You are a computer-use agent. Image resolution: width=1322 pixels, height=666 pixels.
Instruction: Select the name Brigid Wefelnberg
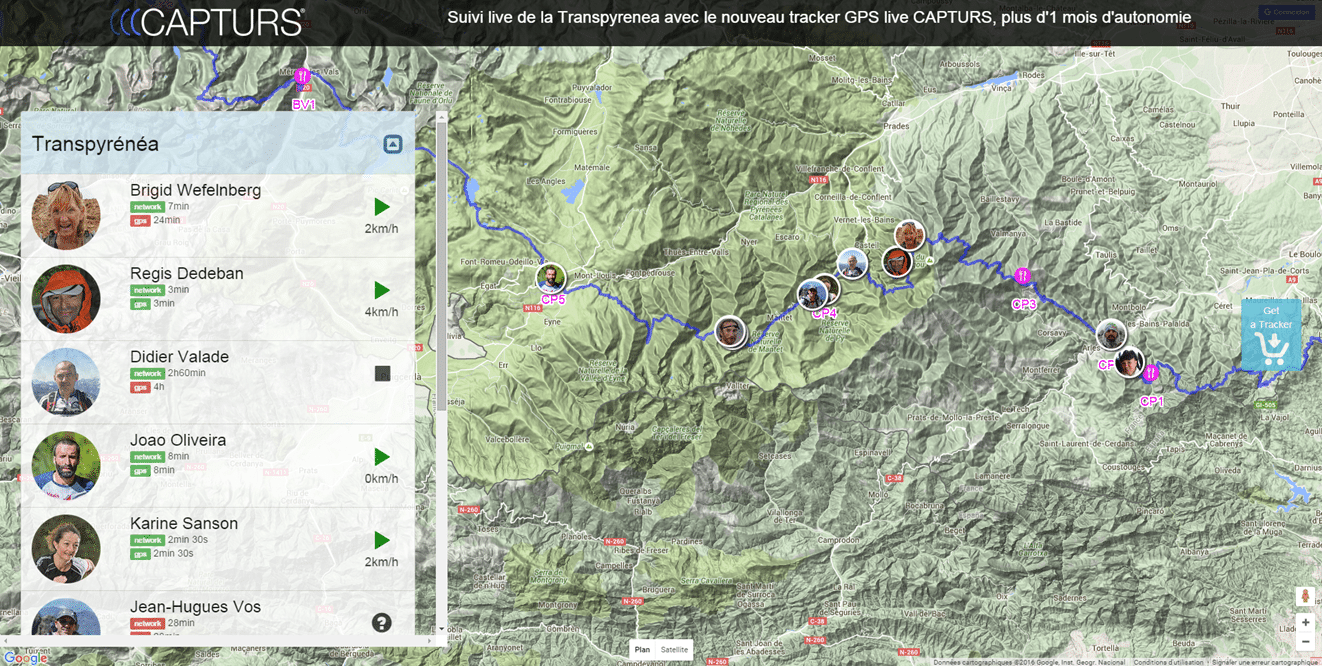coord(195,190)
